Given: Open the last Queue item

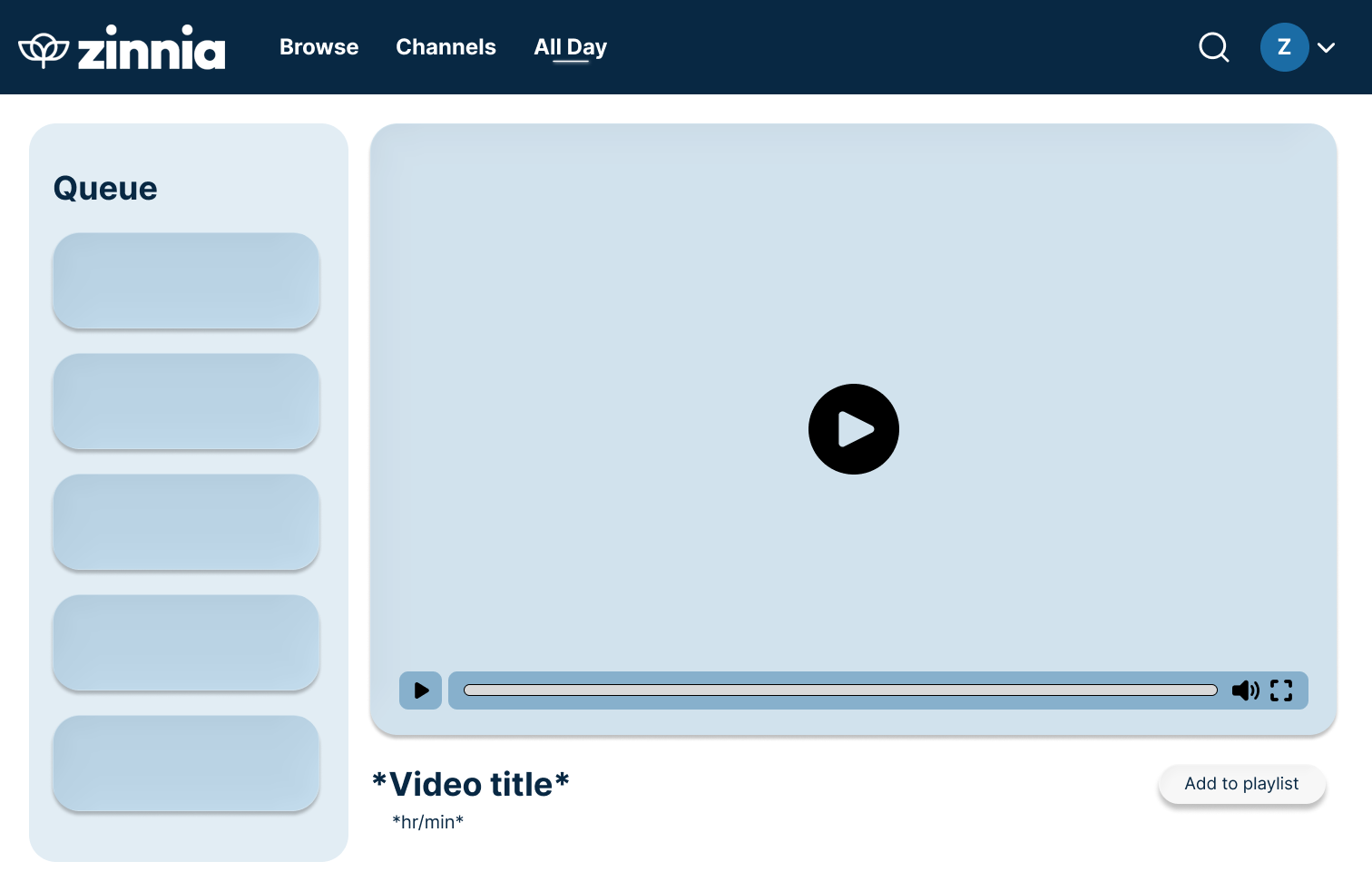Looking at the screenshot, I should [x=186, y=763].
